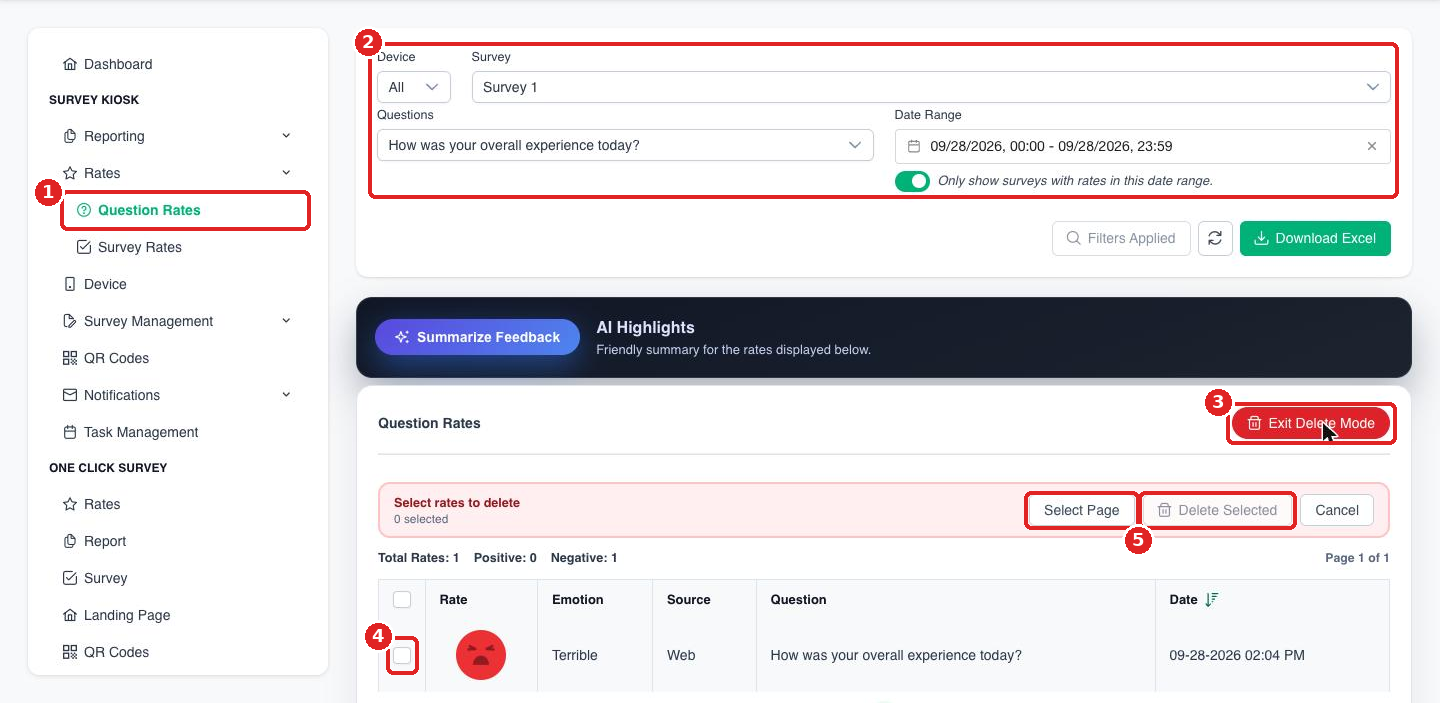Open the Device filter dropdown
The height and width of the screenshot is (703, 1440).
click(414, 87)
